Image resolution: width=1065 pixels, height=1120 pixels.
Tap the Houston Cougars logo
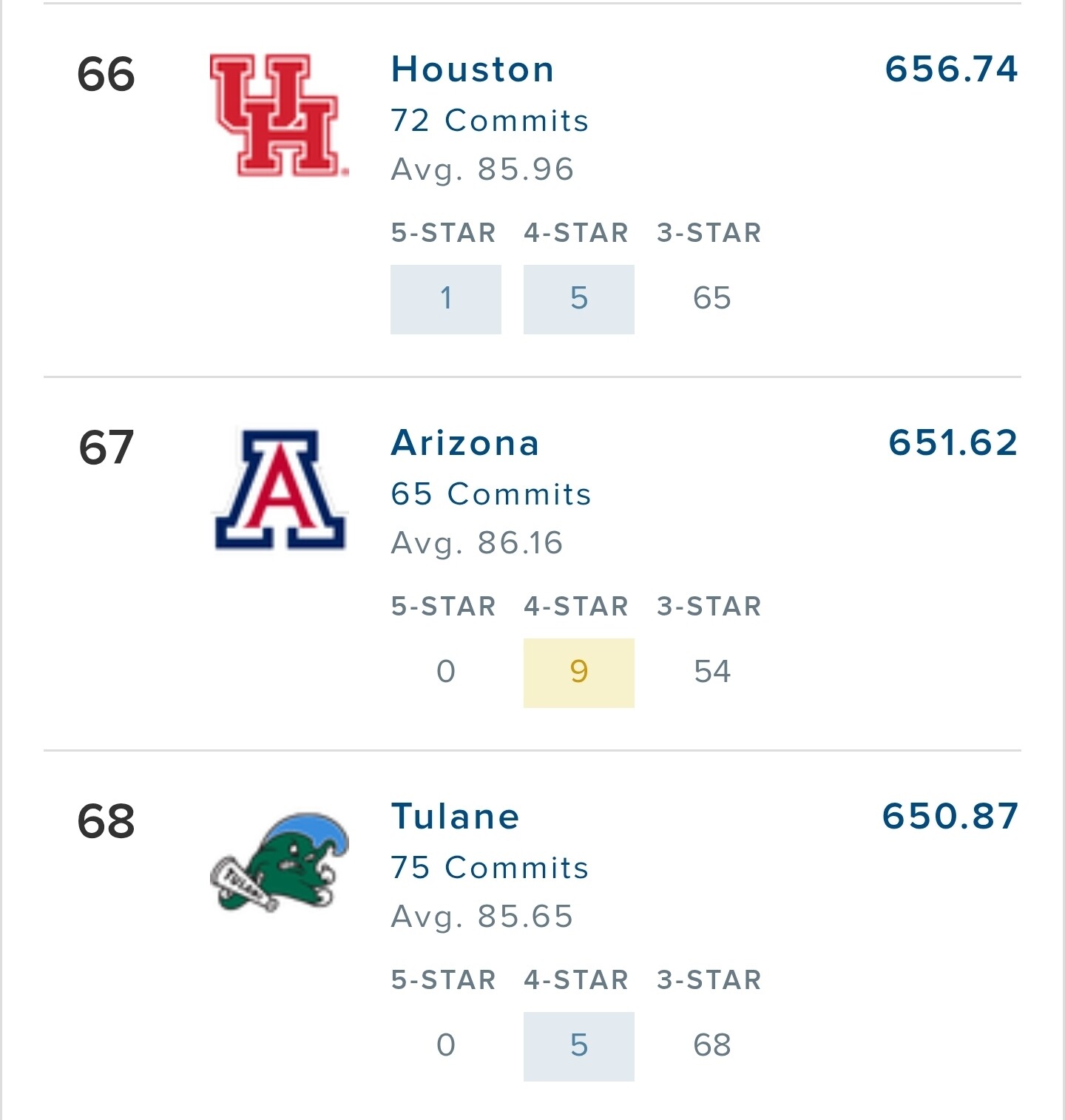click(x=279, y=115)
